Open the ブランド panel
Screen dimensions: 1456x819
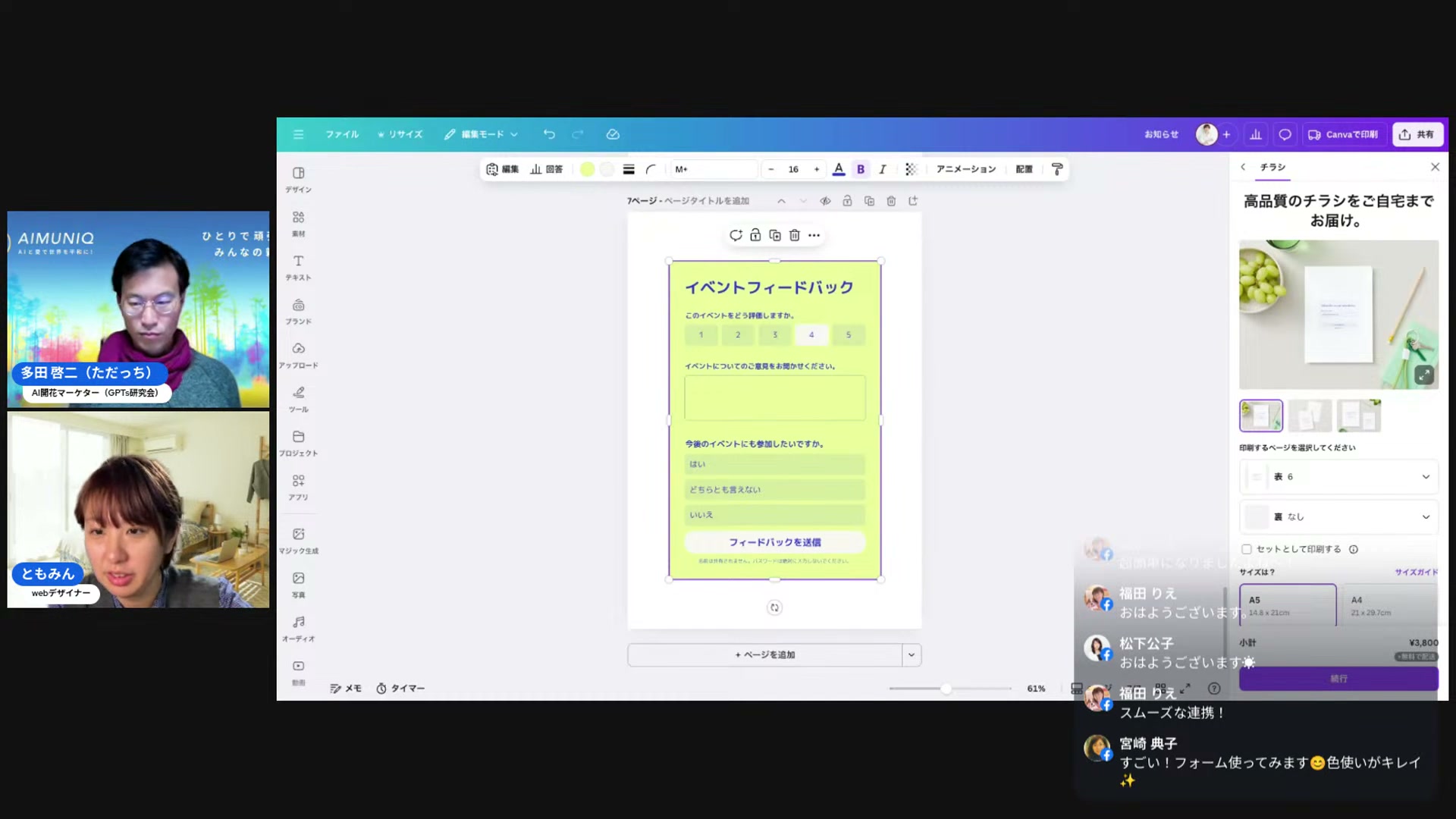point(298,311)
